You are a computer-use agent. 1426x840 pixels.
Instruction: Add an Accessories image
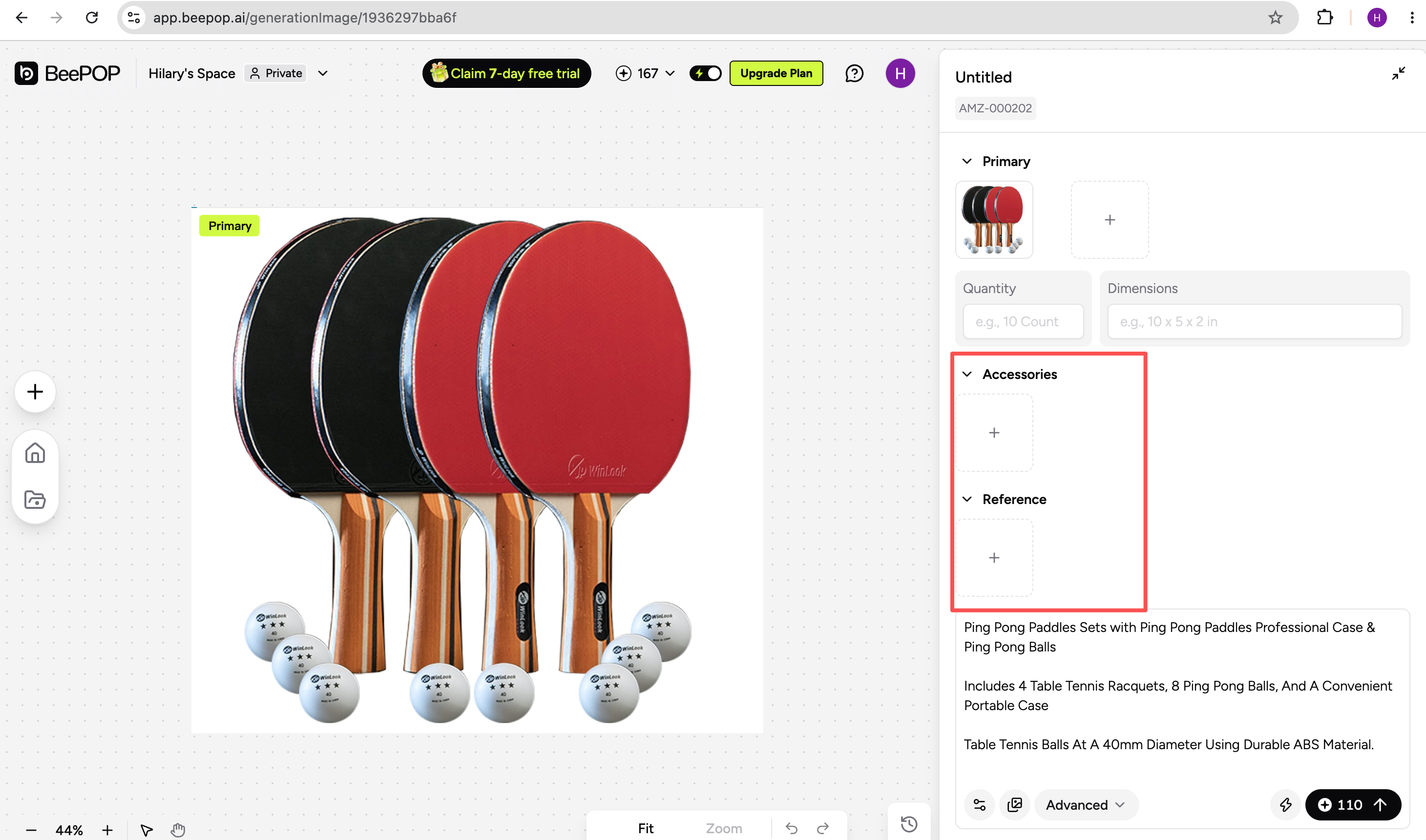994,432
